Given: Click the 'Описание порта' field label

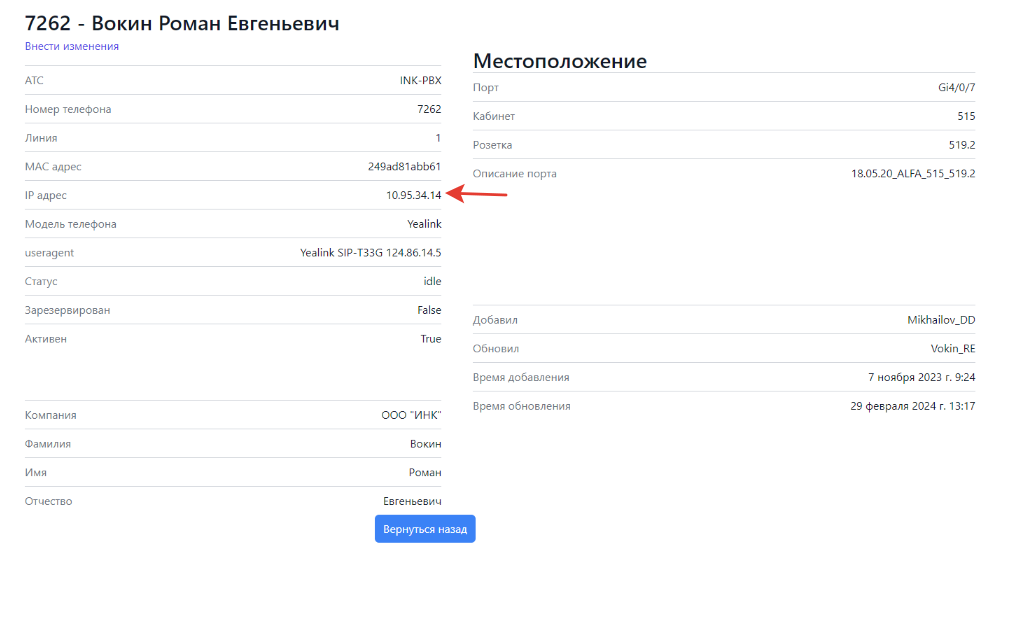Looking at the screenshot, I should point(515,173).
